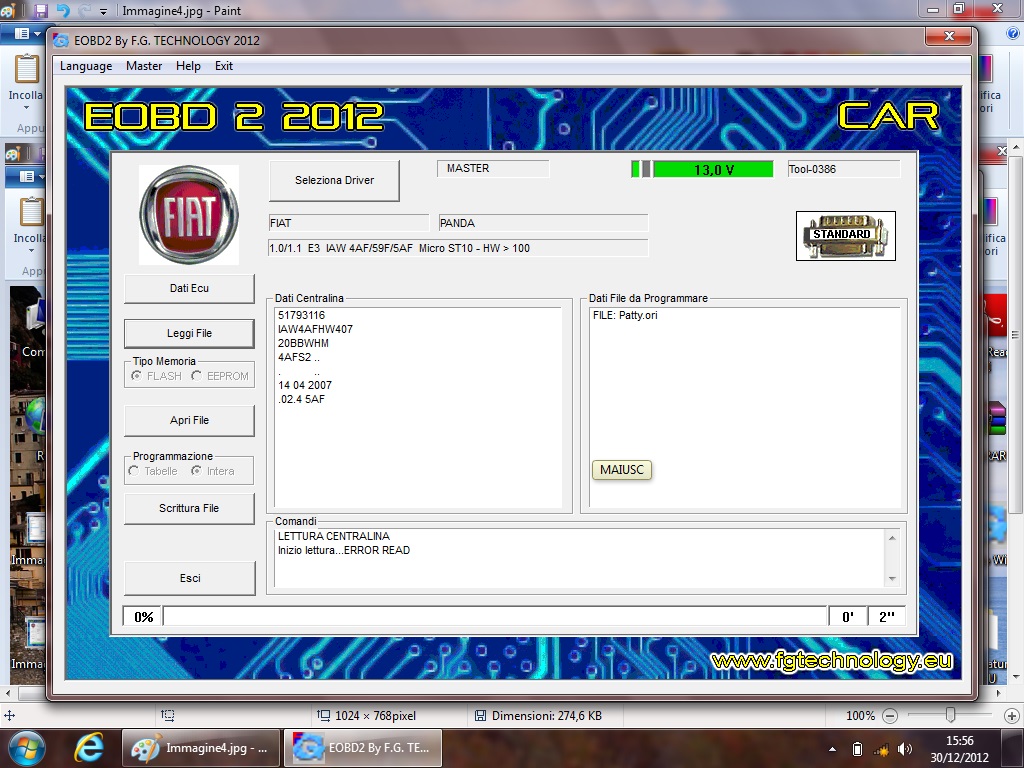The width and height of the screenshot is (1024, 768).
Task: Click the Tool-0386 serial field
Action: 844,169
